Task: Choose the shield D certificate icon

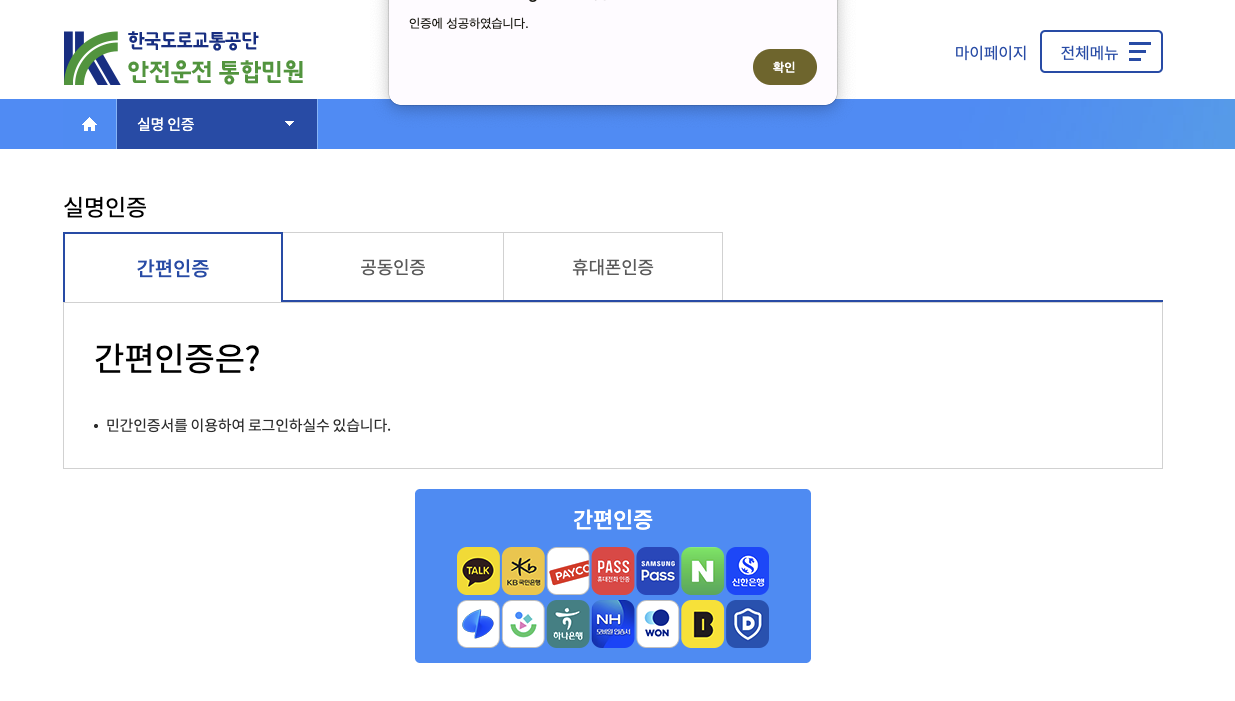Action: 747,624
